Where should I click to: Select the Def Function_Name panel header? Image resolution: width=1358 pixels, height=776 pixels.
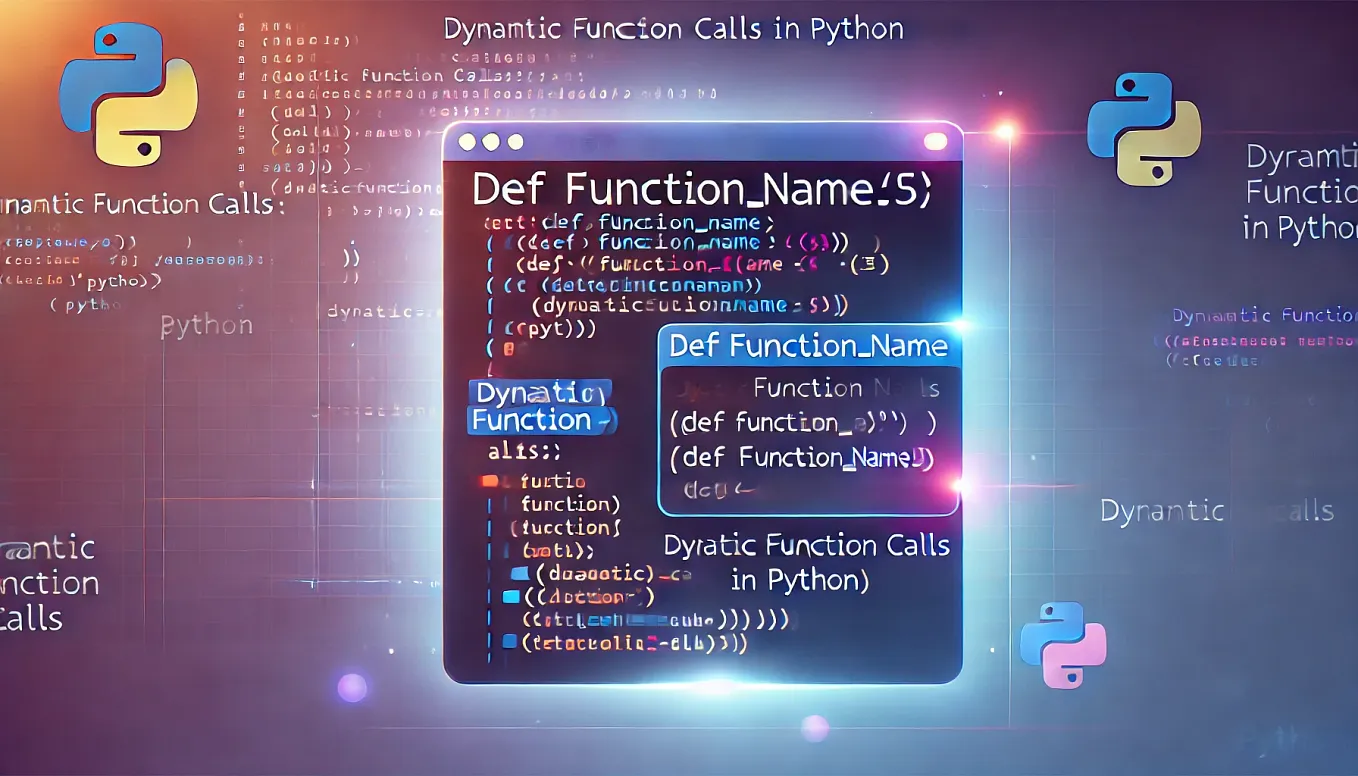(x=808, y=345)
